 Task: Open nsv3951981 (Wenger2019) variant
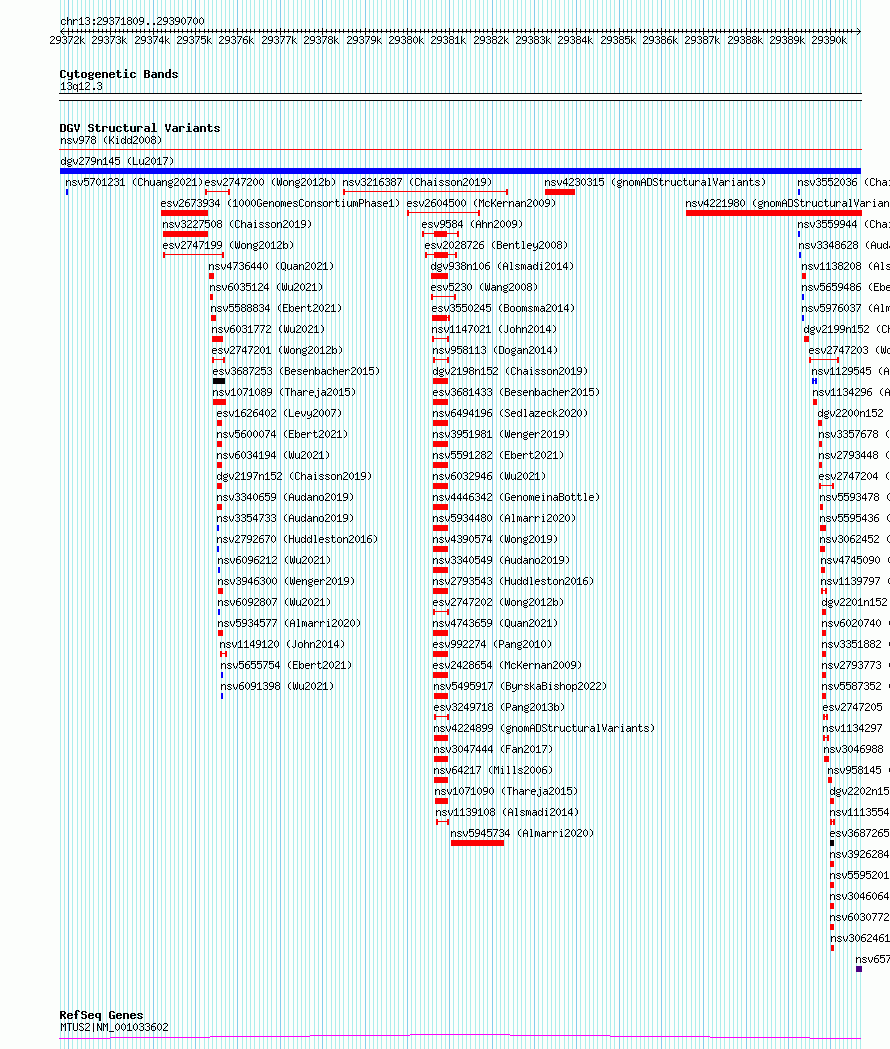pyautogui.click(x=501, y=434)
